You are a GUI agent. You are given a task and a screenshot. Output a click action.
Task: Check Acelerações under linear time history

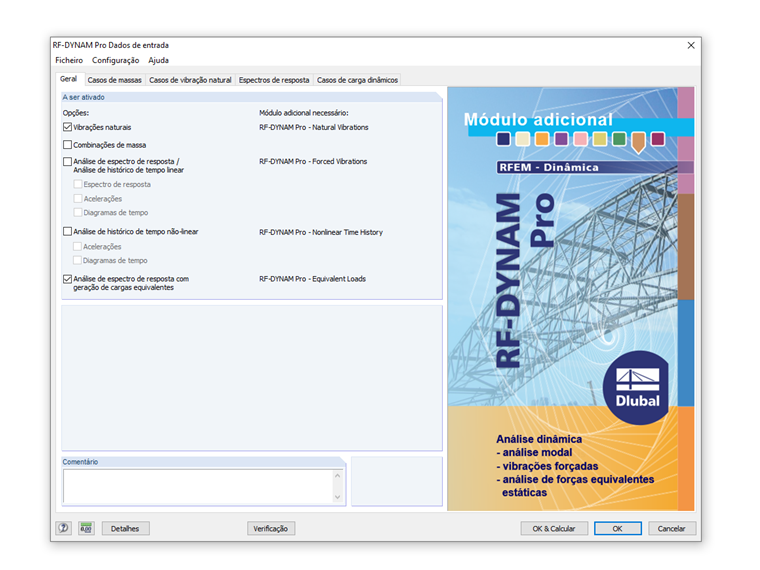(78, 198)
